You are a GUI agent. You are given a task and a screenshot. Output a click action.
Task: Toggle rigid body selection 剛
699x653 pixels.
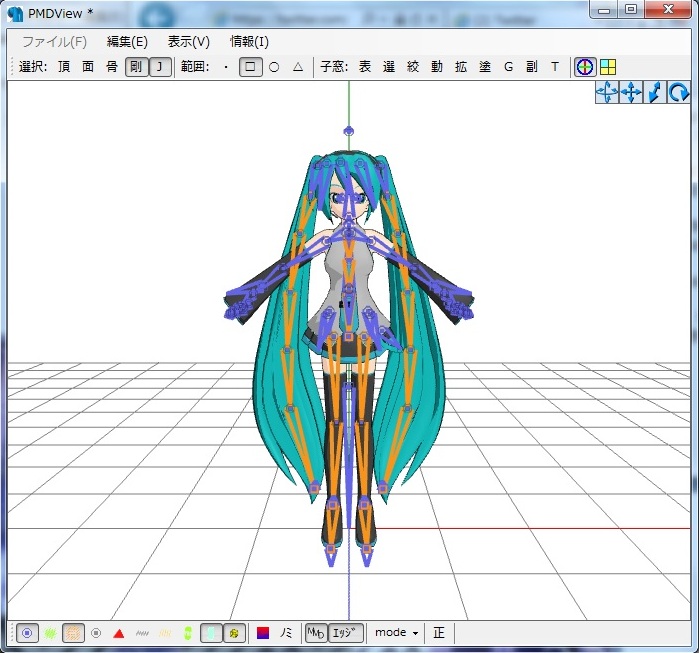pos(136,67)
